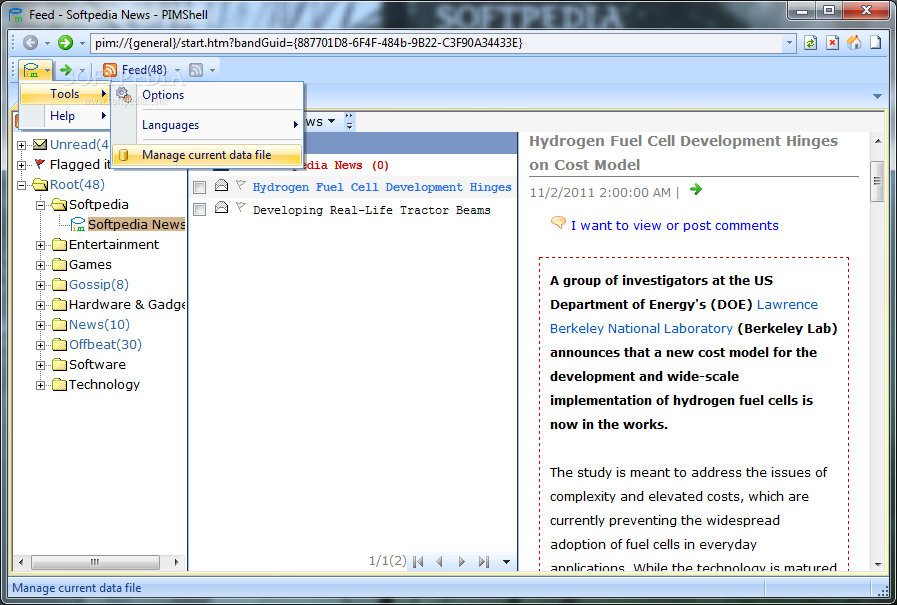Open dropdown arrow next to Feed(48)
The height and width of the screenshot is (605, 897).
click(x=177, y=70)
